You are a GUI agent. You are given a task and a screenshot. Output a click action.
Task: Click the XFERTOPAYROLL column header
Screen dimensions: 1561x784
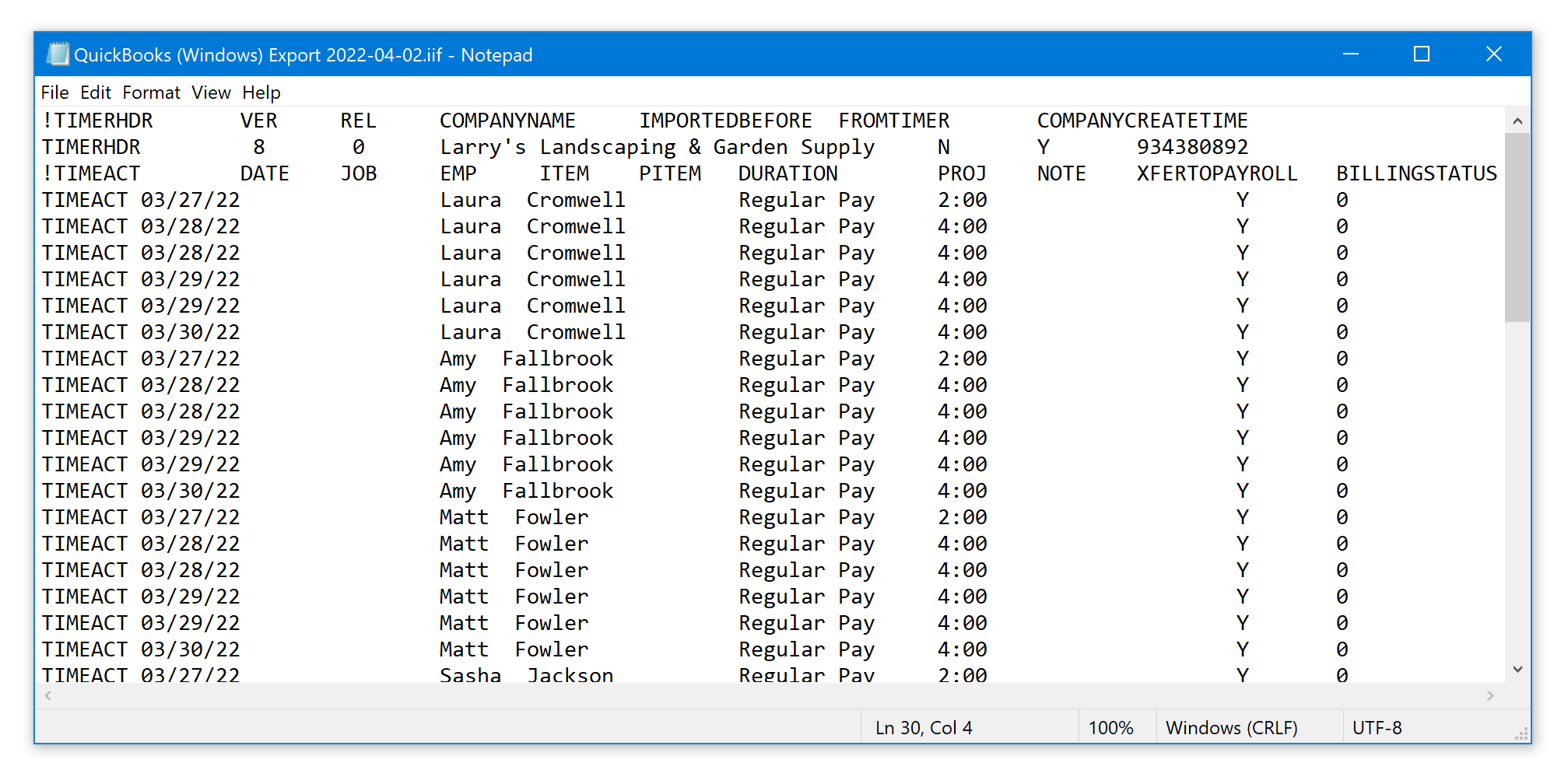pos(1217,173)
